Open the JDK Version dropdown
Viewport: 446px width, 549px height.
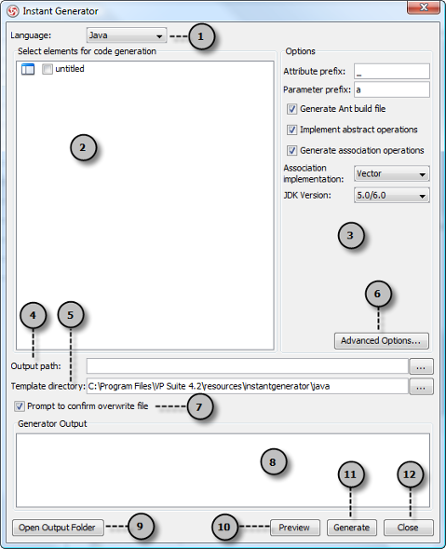click(x=392, y=195)
